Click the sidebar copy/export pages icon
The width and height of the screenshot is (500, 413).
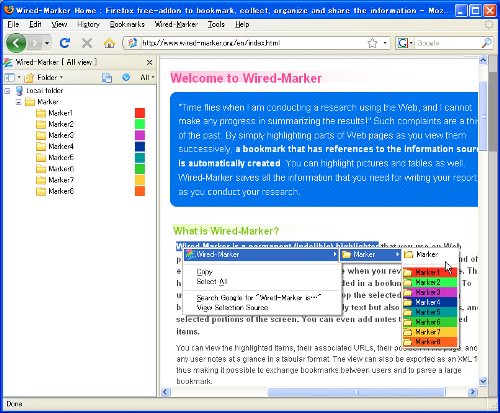click(107, 78)
